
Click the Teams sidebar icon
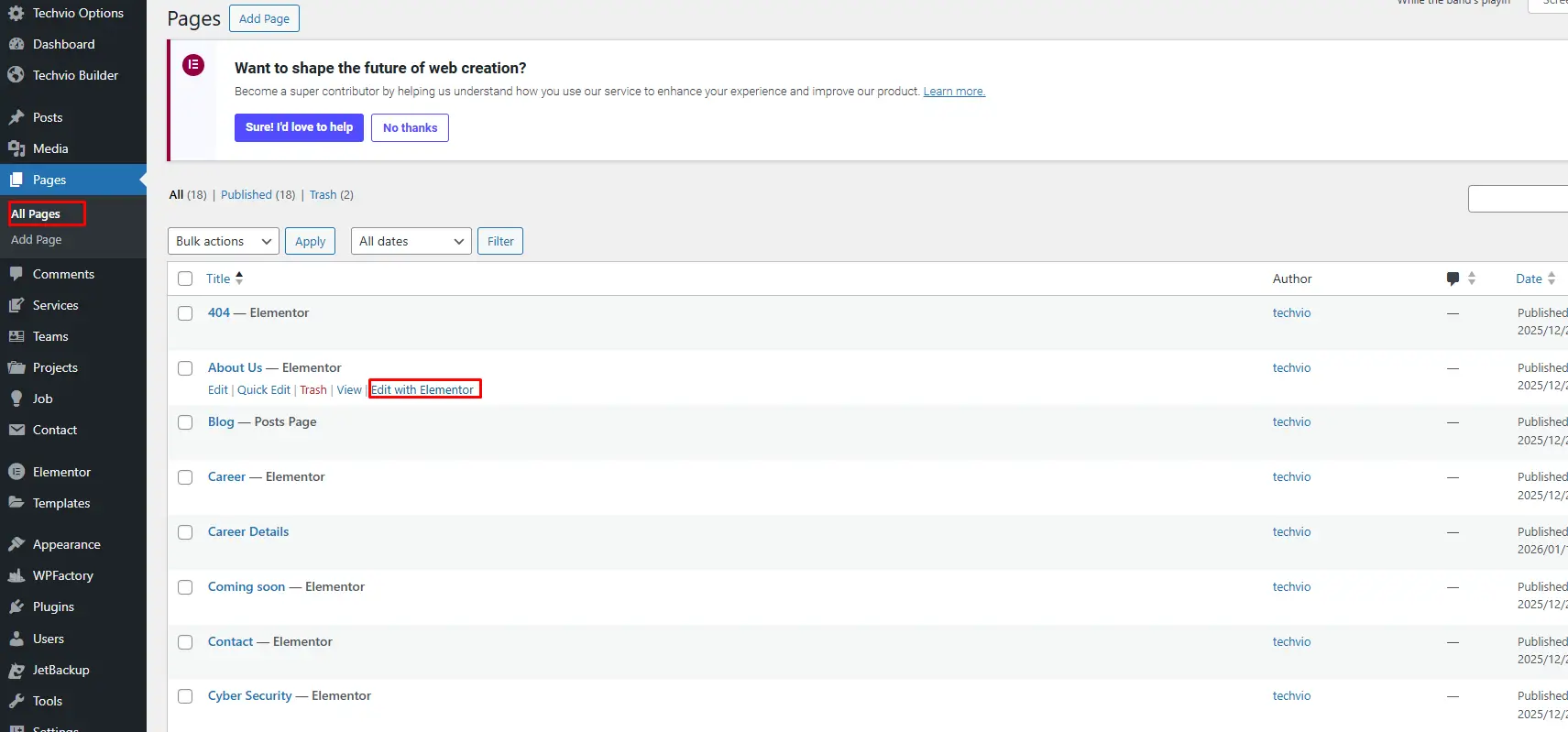coord(16,336)
